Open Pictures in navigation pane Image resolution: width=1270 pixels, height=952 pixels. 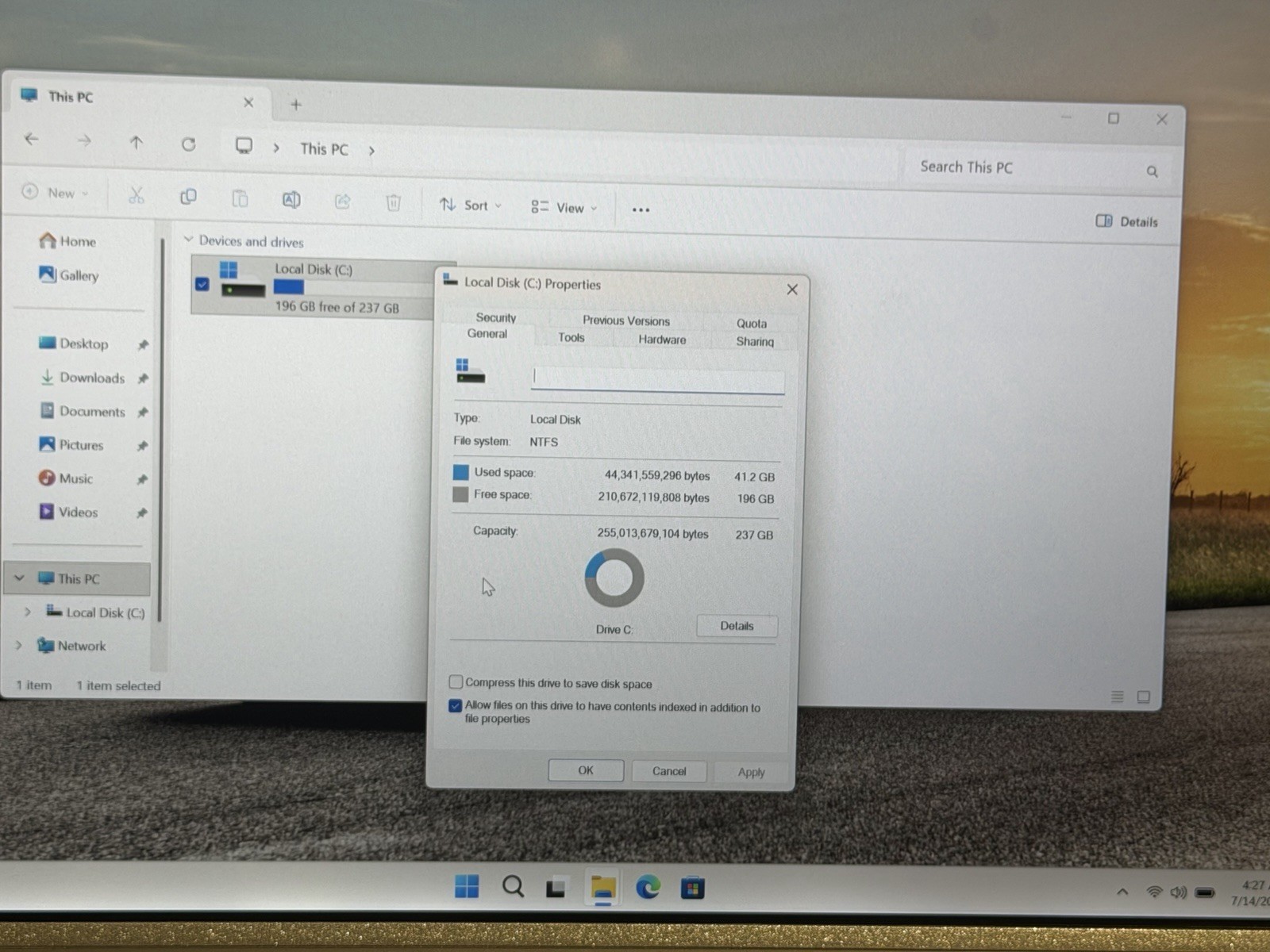pos(71,444)
